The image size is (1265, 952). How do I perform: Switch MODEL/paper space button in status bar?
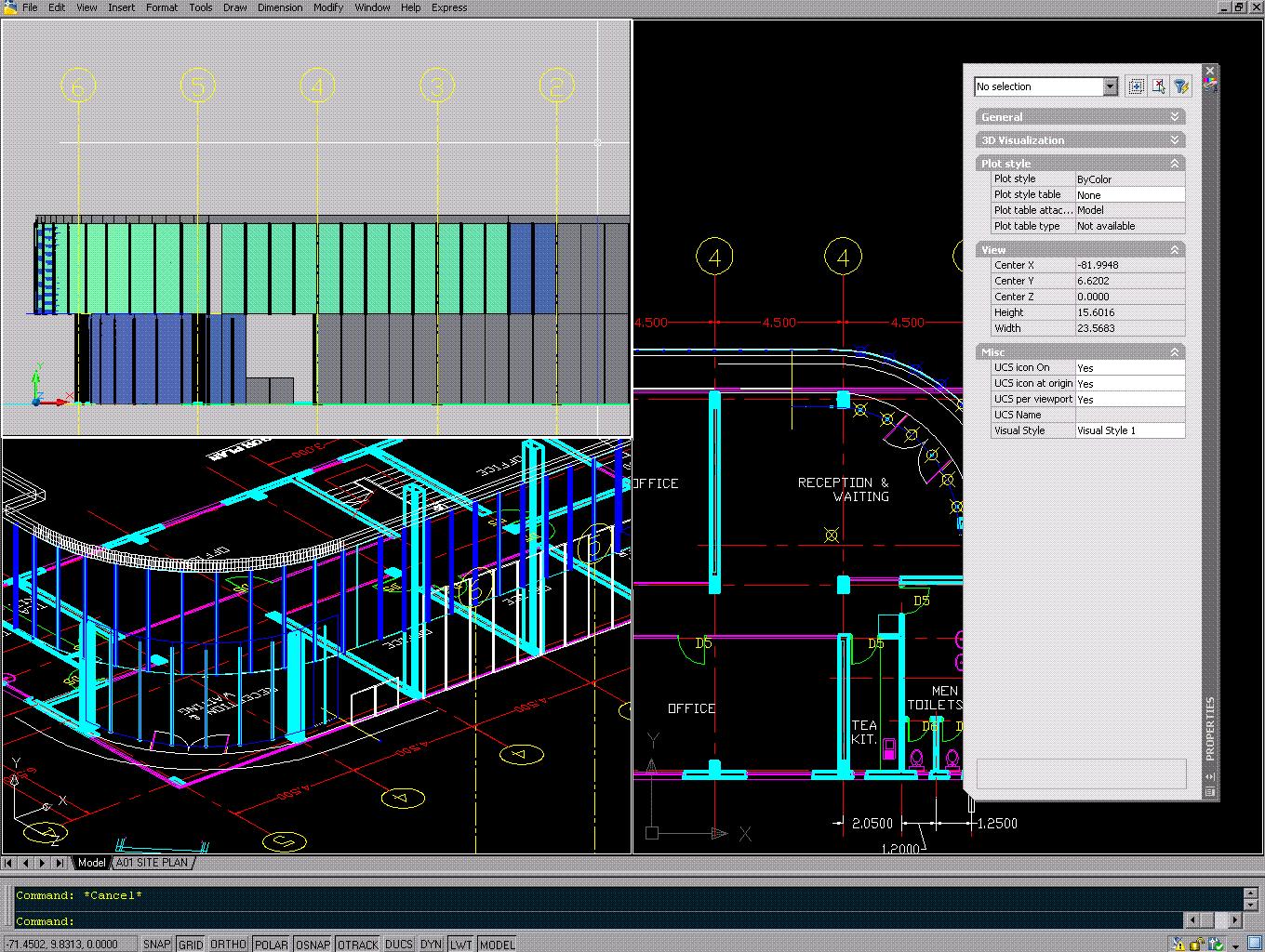click(498, 944)
